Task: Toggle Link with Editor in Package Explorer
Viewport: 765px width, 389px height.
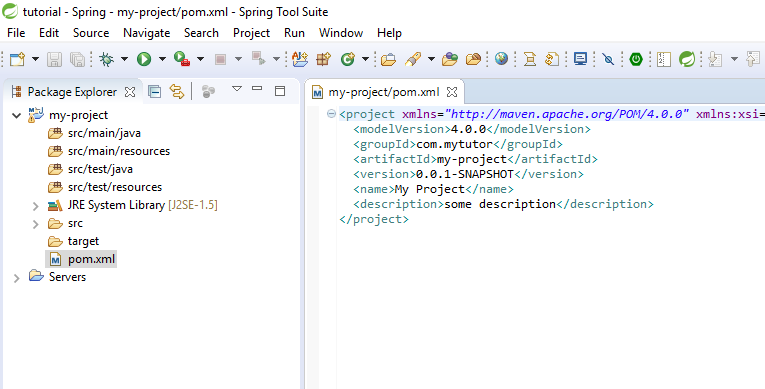Action: click(x=177, y=91)
